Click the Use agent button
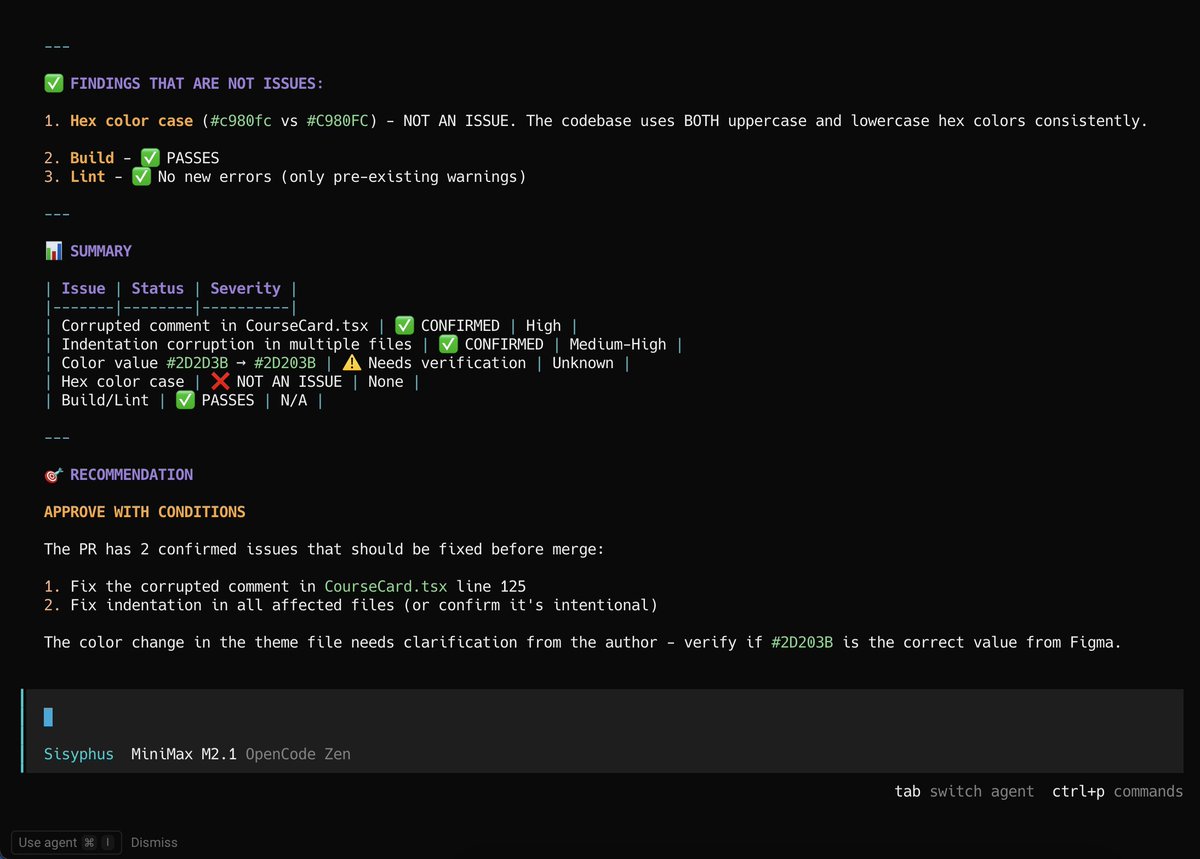 tap(68, 843)
